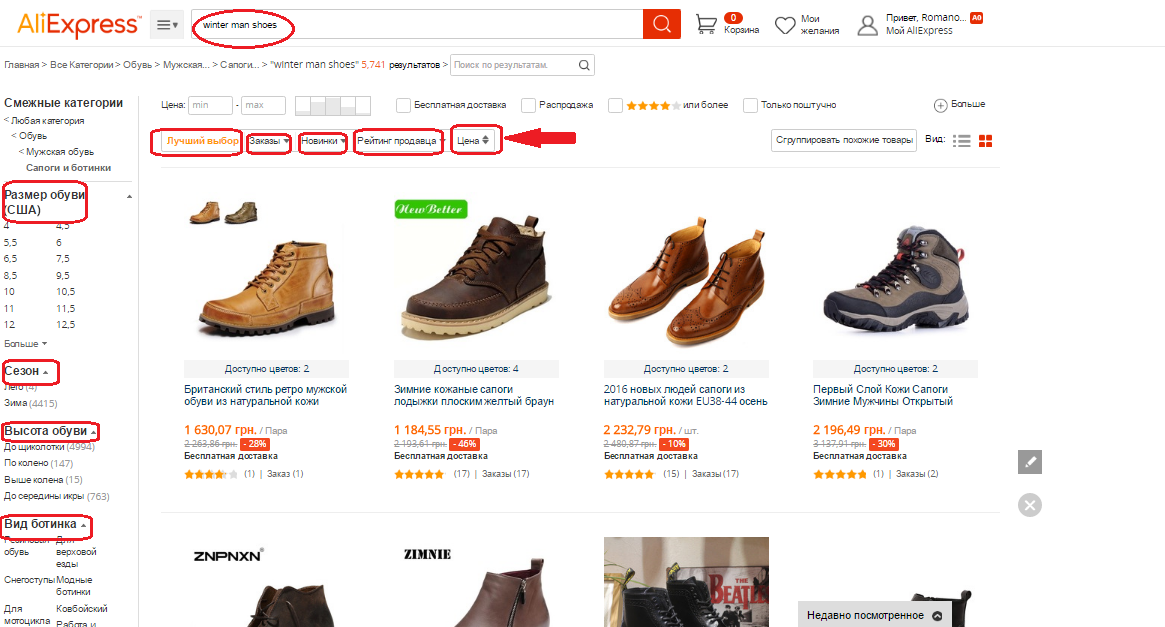1165x627 pixels.
Task: Toggle Только поштучно checkbox
Action: point(750,105)
